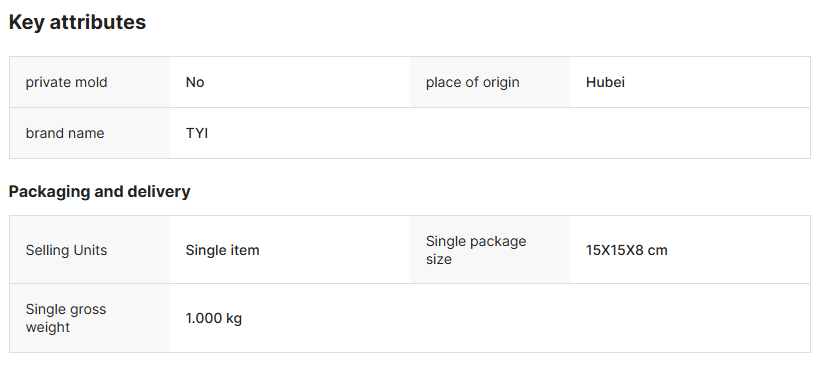Select the Selling Units label
This screenshot has height=367, width=819.
point(66,250)
